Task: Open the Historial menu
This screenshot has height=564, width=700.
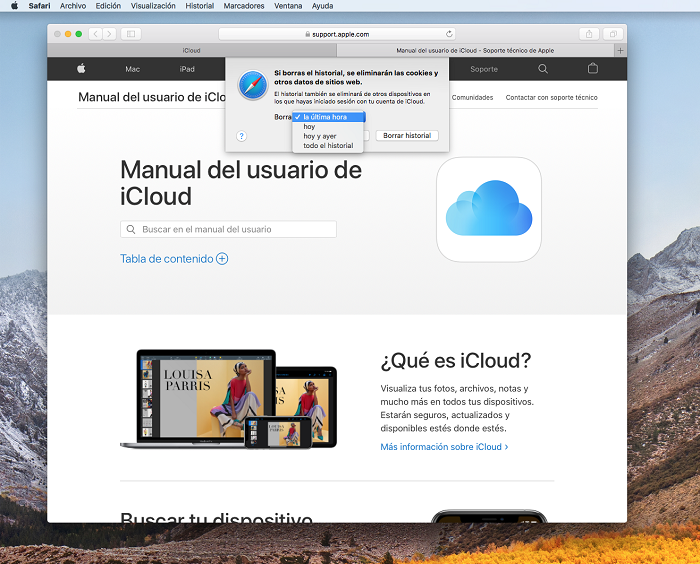Action: [x=200, y=6]
